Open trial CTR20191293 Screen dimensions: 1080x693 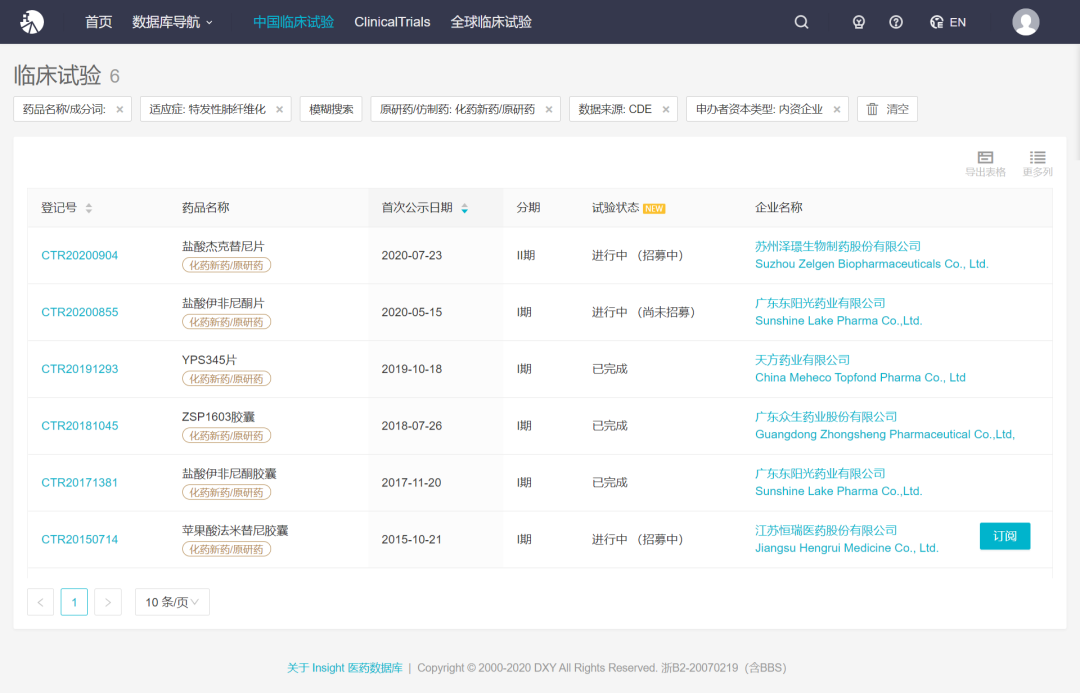[79, 369]
